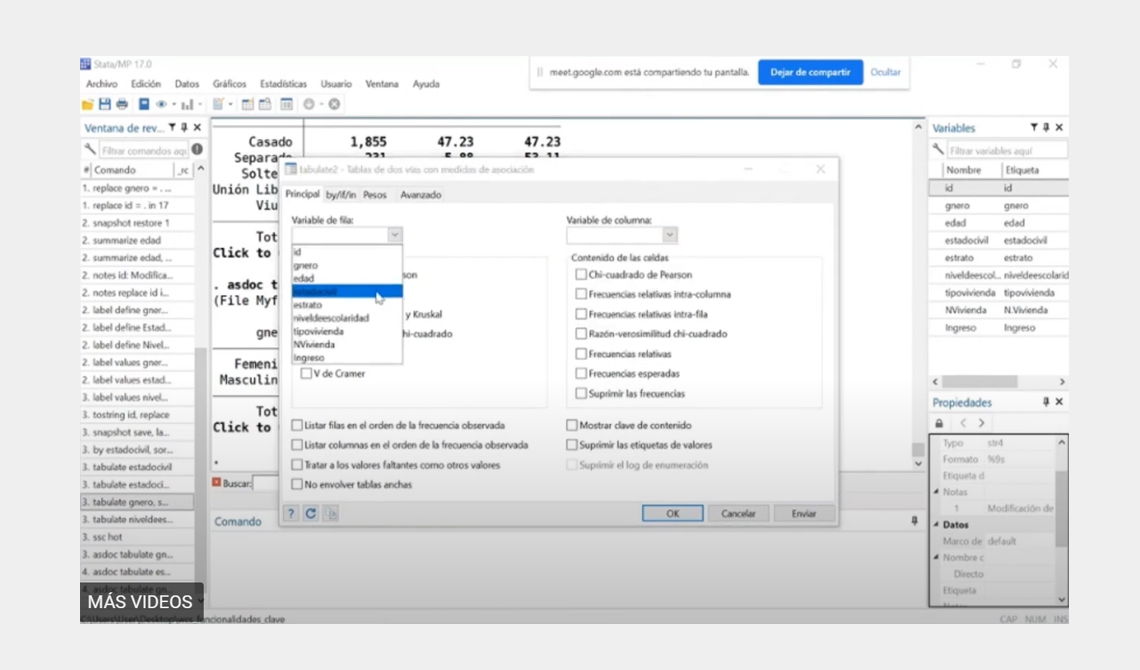The image size is (1140, 670).
Task: Switch to the by/if/in tab
Action: 340,195
